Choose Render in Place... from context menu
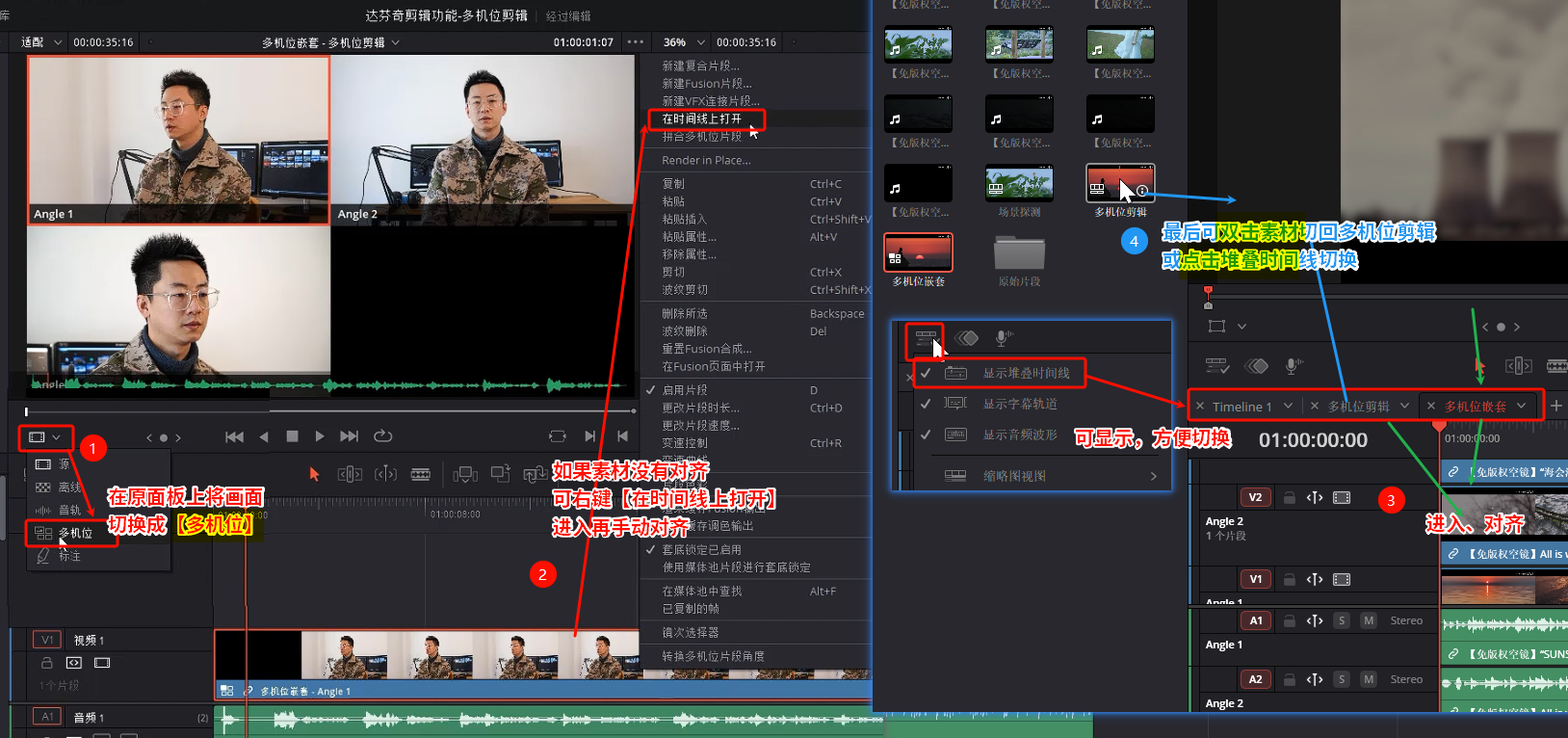1568x738 pixels. (706, 160)
